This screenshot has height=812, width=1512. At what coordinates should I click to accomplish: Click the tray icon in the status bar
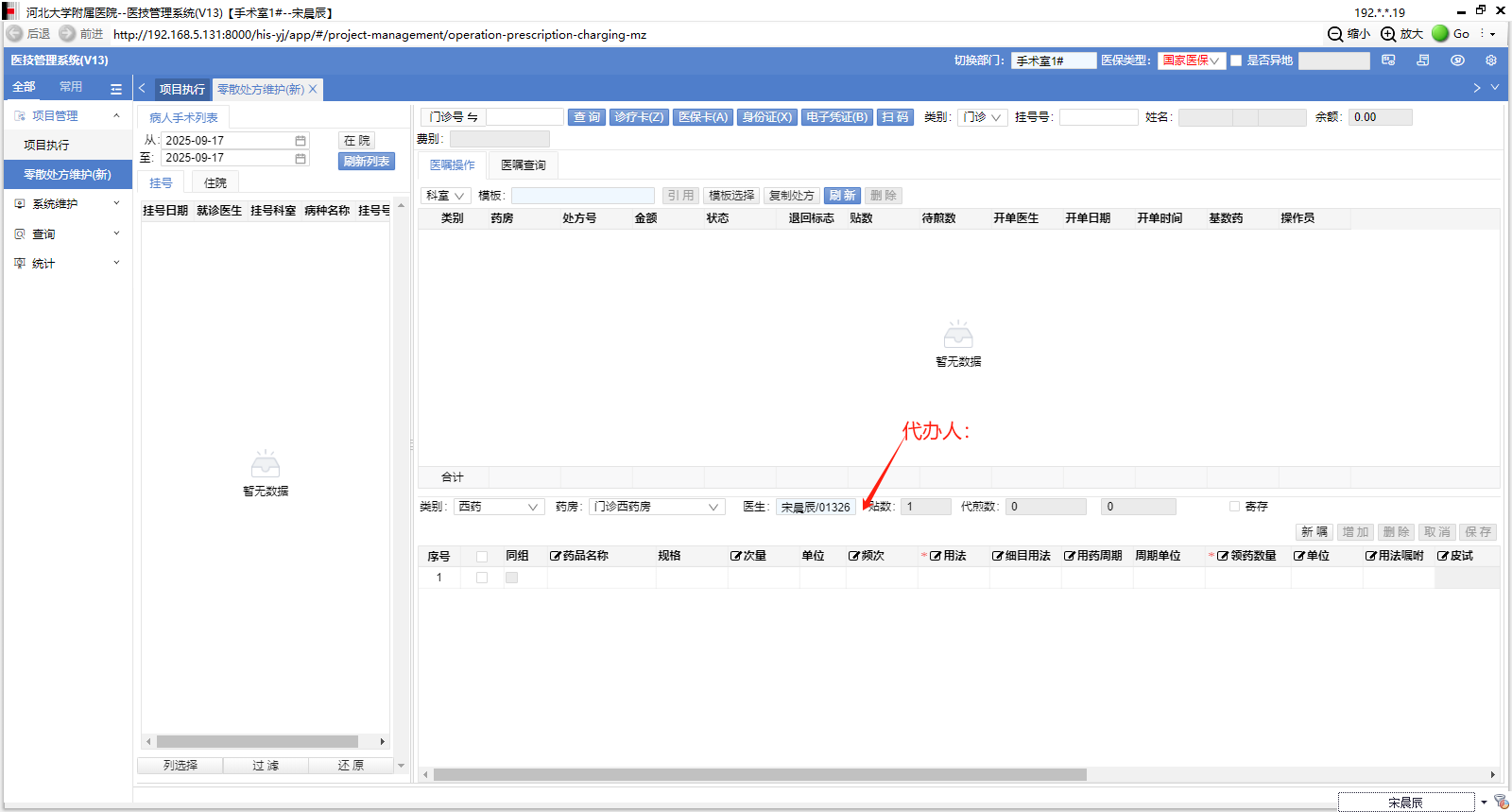pos(1502,802)
